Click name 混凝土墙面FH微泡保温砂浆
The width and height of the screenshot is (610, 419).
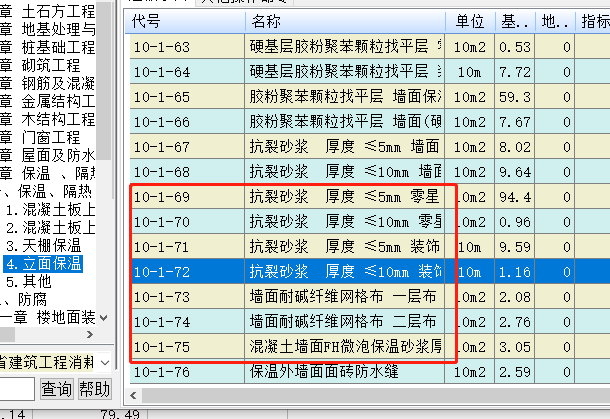tap(345, 347)
